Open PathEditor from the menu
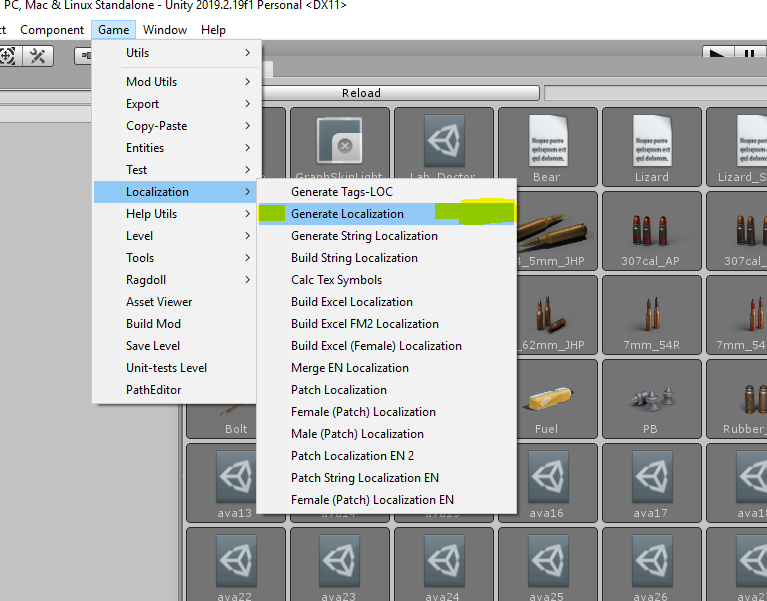Image resolution: width=767 pixels, height=601 pixels. tap(175, 390)
